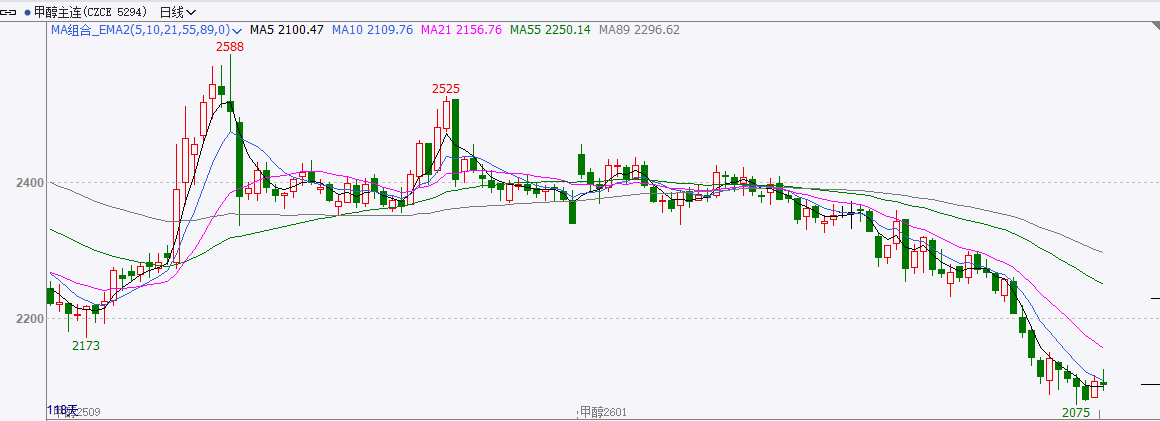Click the blue dot before 甲醇主连
1160x421 pixels.
(26, 12)
